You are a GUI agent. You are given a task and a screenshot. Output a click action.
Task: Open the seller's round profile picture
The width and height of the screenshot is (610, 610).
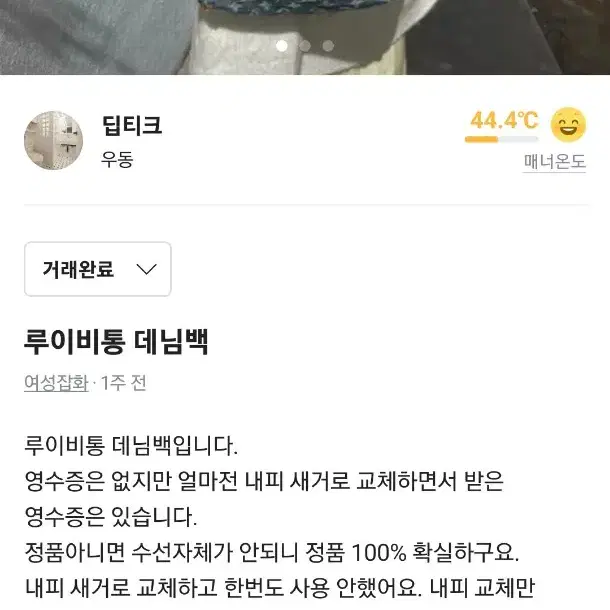[x=53, y=140]
